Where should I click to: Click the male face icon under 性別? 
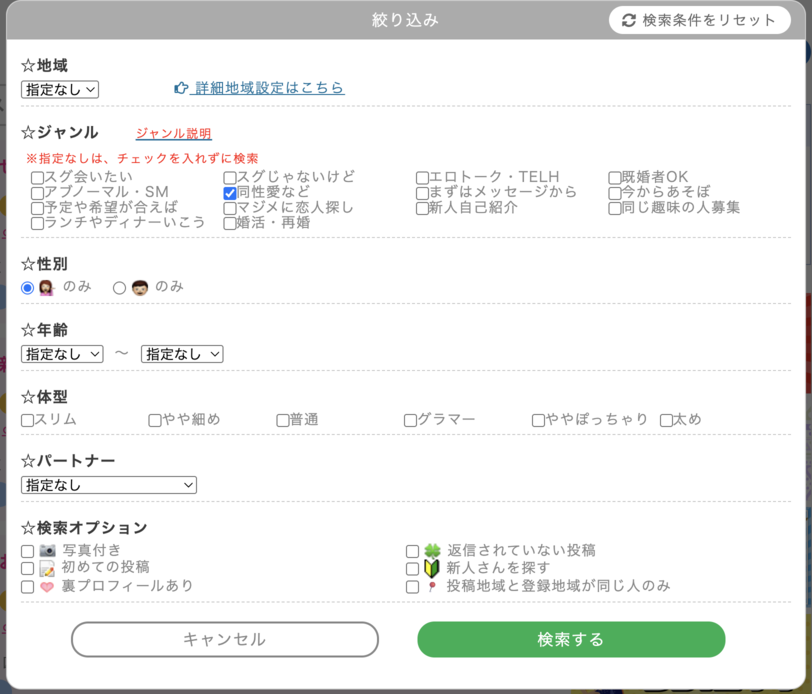[139, 288]
